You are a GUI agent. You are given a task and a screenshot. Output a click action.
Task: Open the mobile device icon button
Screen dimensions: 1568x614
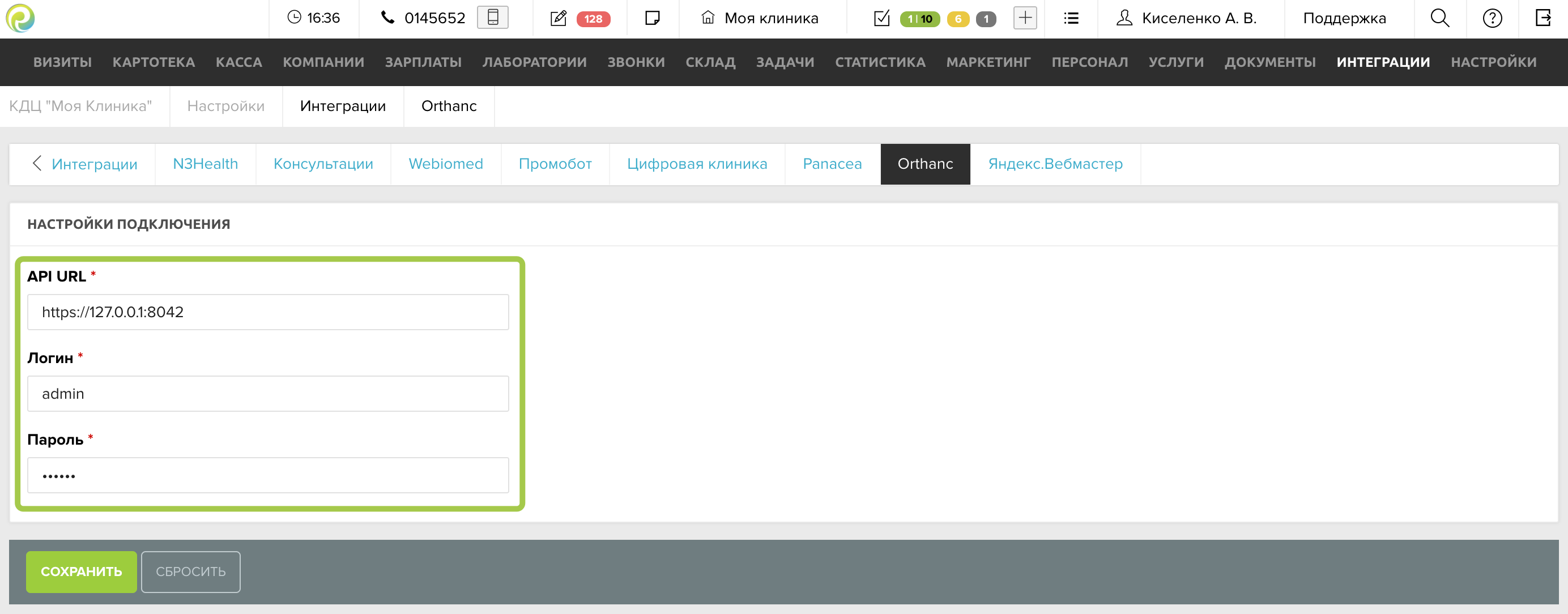[492, 17]
